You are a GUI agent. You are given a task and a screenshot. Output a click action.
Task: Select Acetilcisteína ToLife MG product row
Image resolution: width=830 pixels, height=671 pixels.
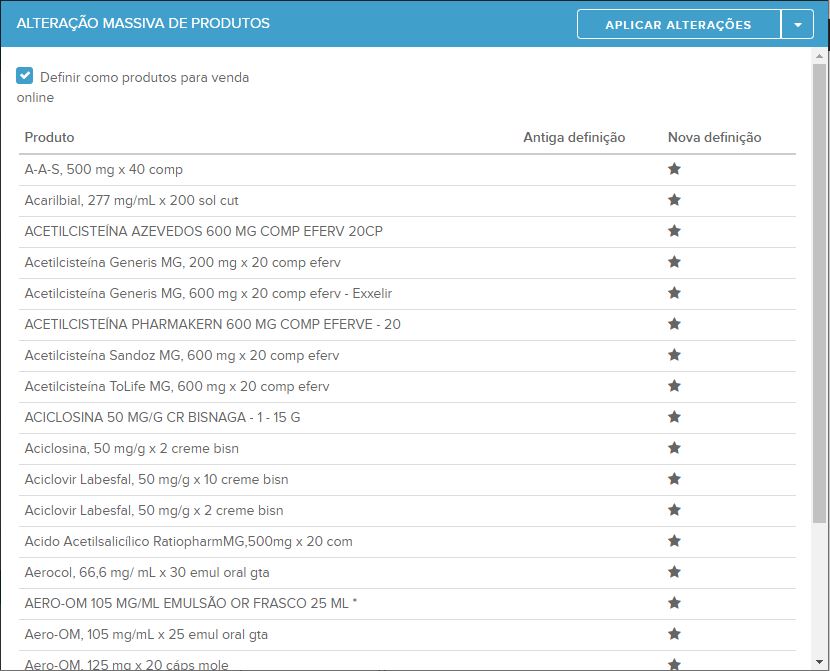tap(177, 386)
